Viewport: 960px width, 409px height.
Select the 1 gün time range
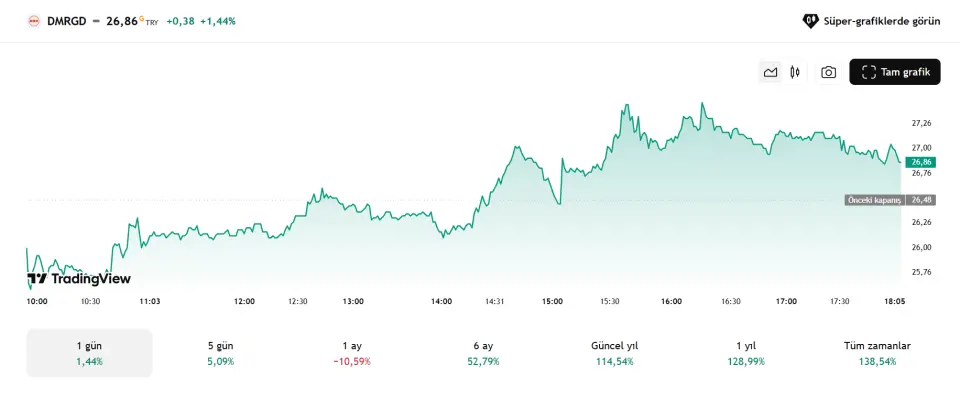89,353
